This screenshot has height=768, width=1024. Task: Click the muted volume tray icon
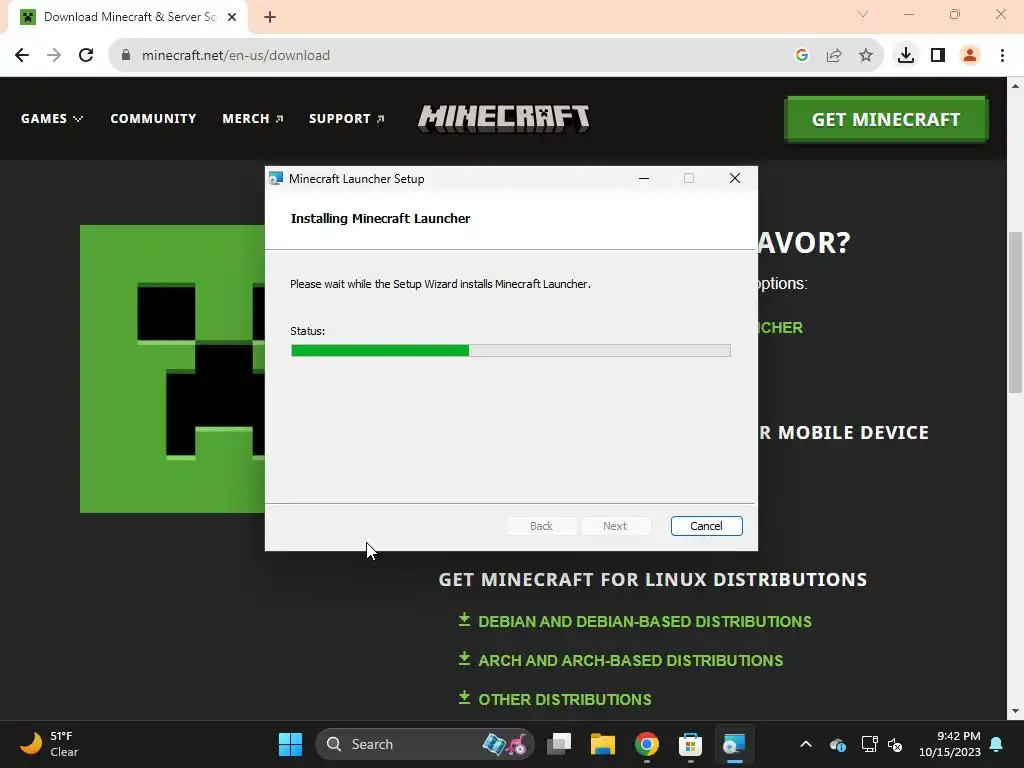coord(895,744)
